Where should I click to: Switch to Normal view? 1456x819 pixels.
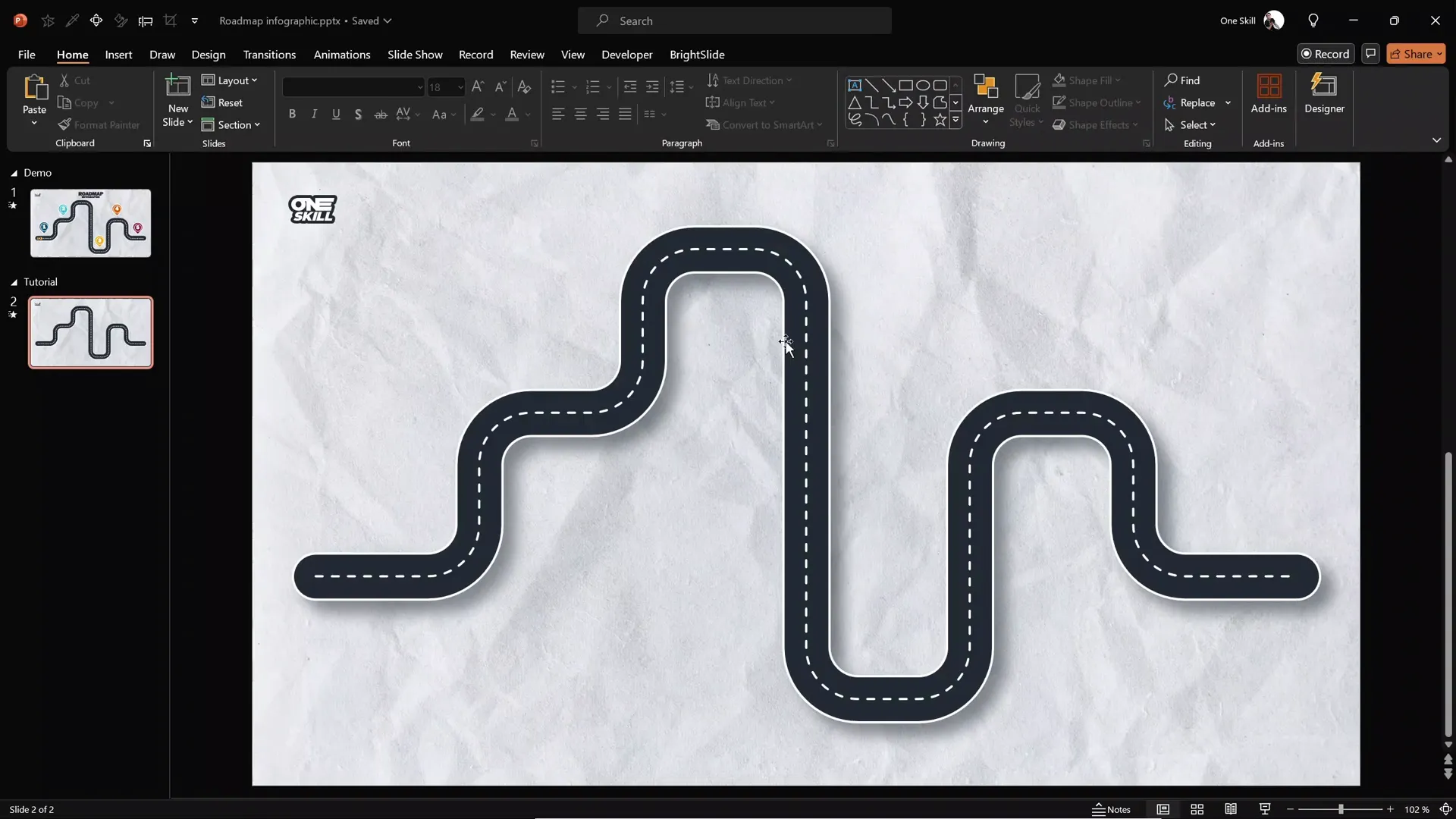click(x=1163, y=809)
